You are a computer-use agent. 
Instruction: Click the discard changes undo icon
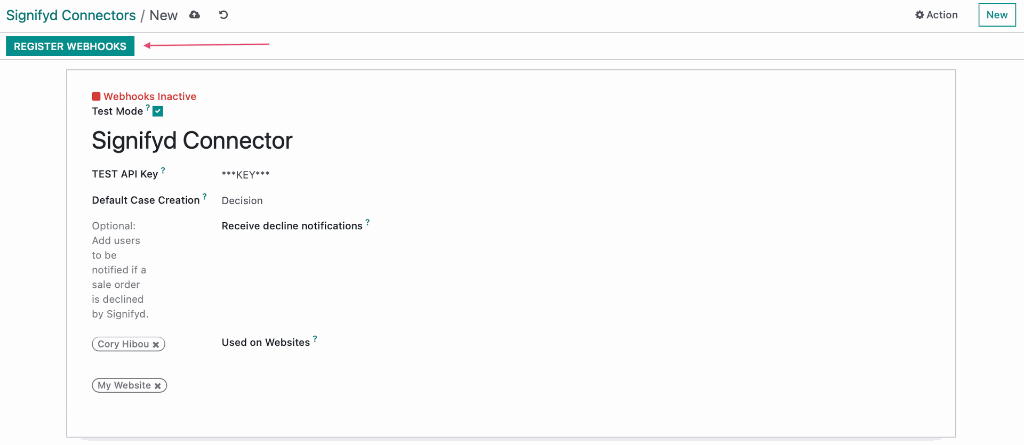click(x=223, y=15)
